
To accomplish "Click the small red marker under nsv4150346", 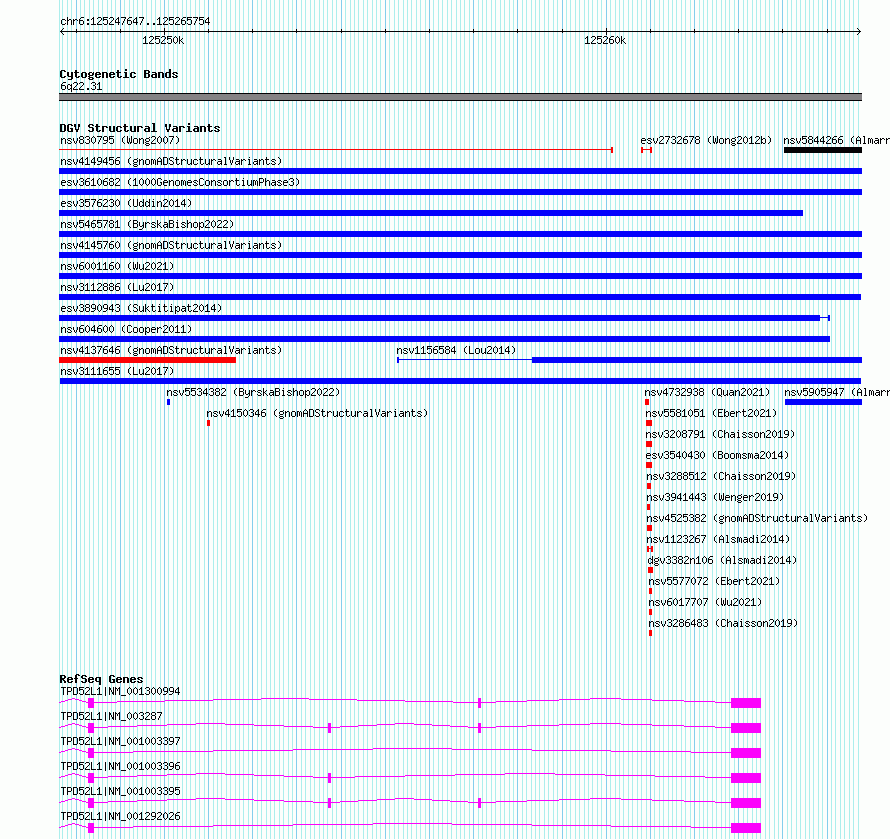I will (x=208, y=423).
